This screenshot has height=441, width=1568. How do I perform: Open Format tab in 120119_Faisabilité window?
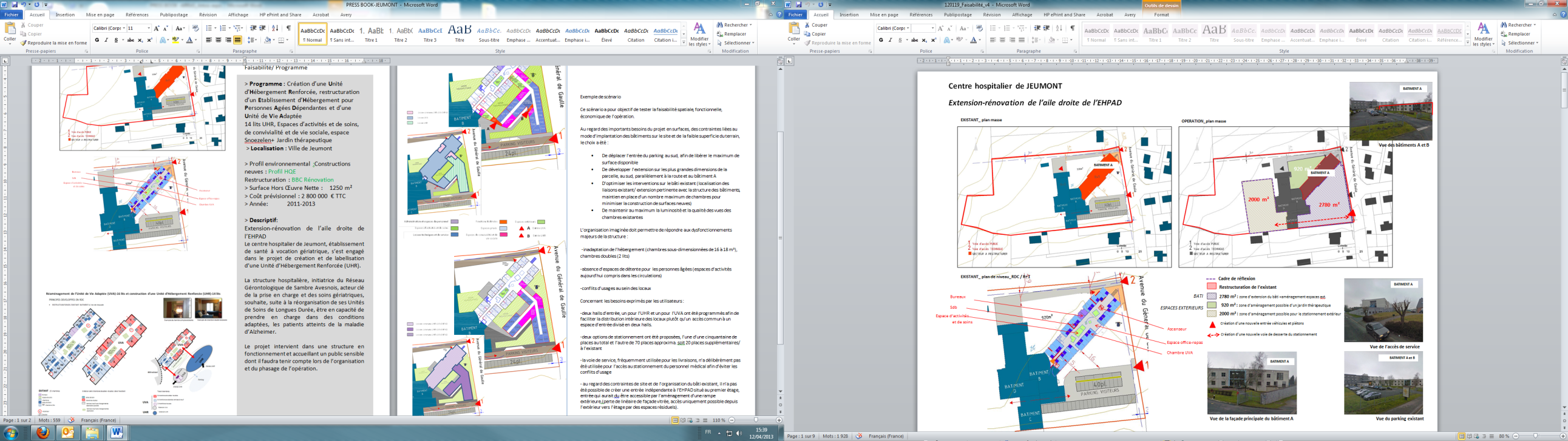[x=1161, y=15]
